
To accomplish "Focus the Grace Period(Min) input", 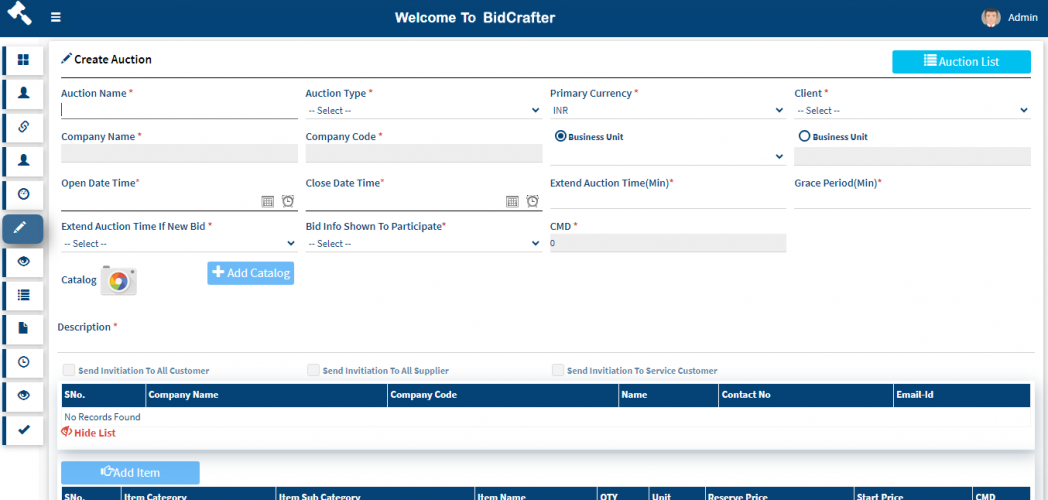I will tap(912, 200).
